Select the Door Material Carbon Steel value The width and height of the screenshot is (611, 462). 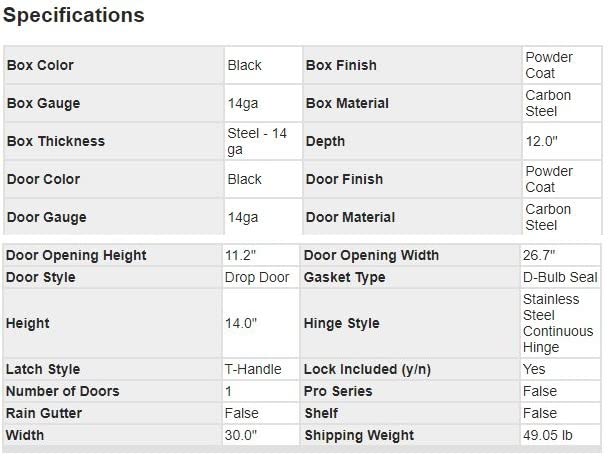click(x=548, y=217)
